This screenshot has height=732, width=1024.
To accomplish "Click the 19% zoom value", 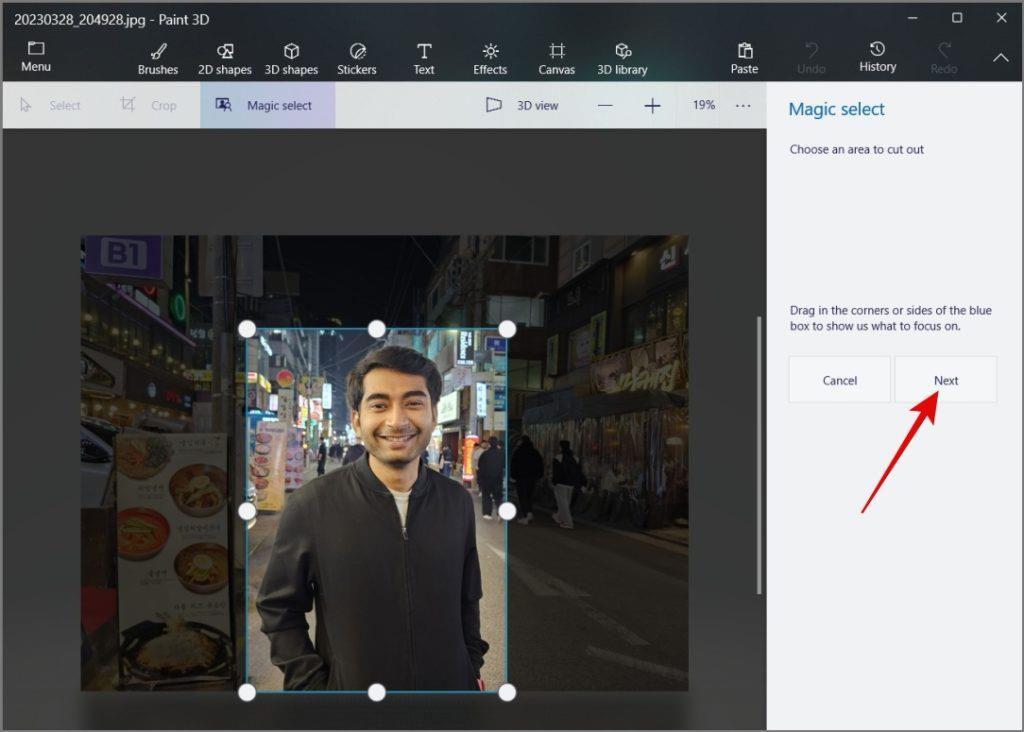I will click(x=704, y=105).
